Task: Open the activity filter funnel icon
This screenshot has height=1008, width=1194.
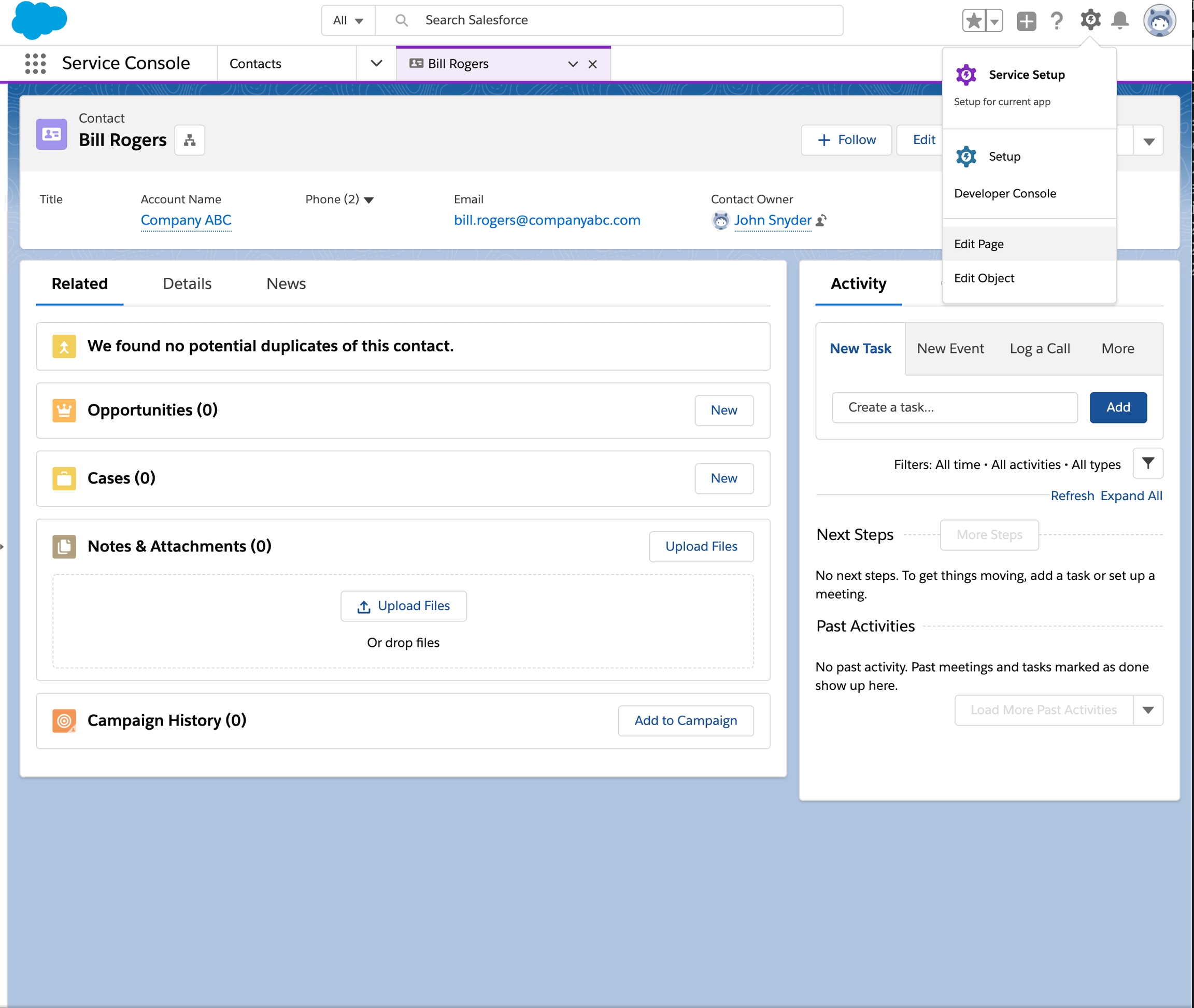Action: (x=1148, y=463)
